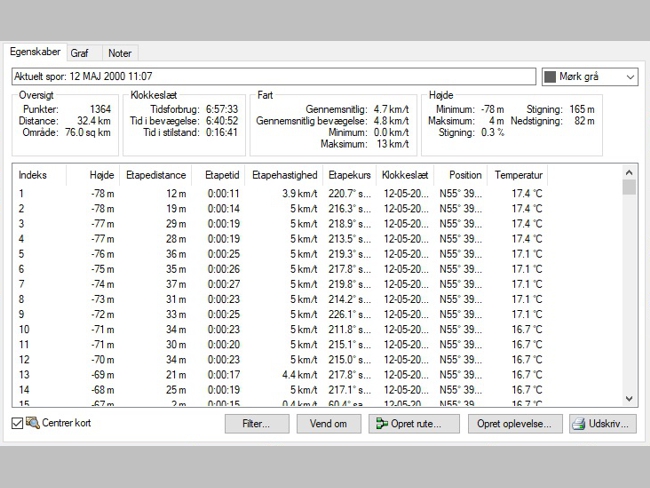Image resolution: width=650 pixels, height=488 pixels.
Task: Click the 226.1° course cell
Action: tap(349, 314)
